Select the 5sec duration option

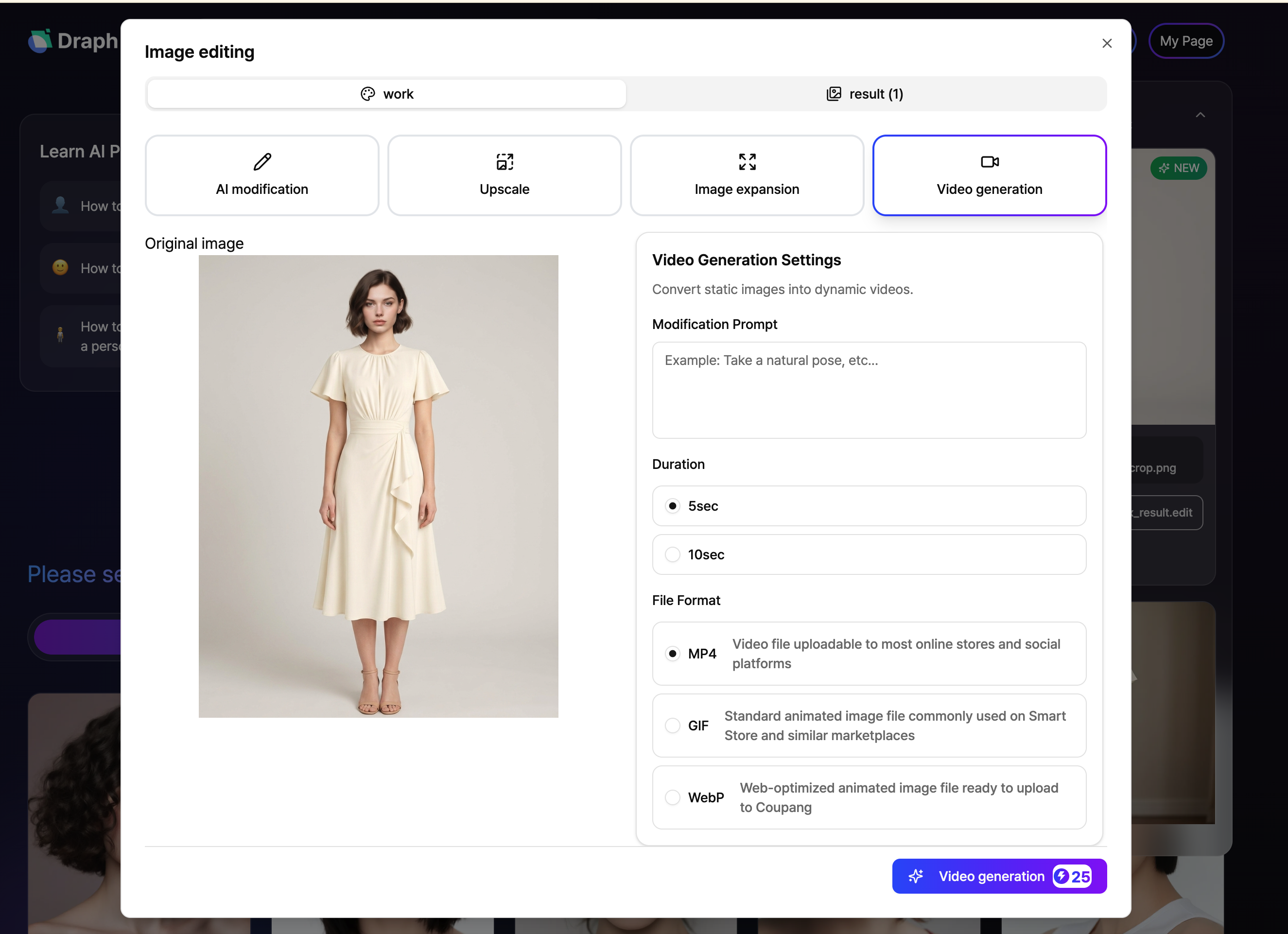pos(869,506)
